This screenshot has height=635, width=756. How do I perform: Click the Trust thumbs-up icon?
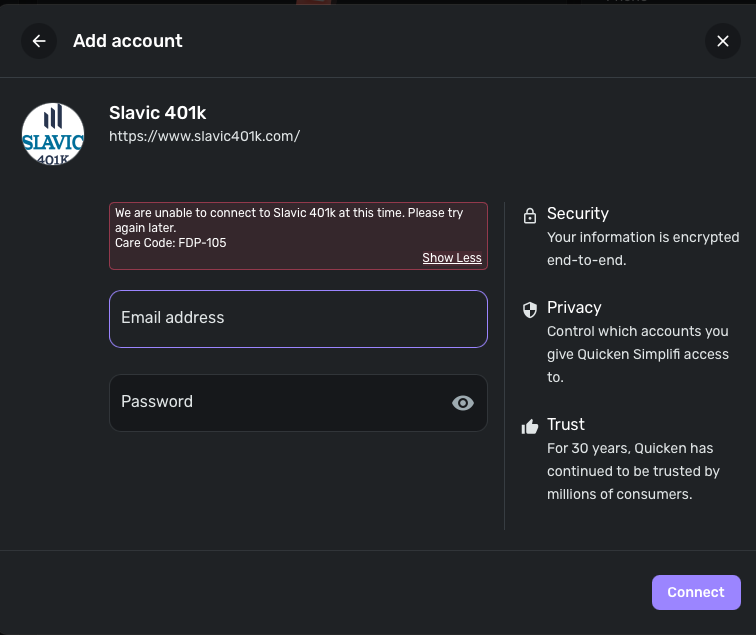coord(530,426)
